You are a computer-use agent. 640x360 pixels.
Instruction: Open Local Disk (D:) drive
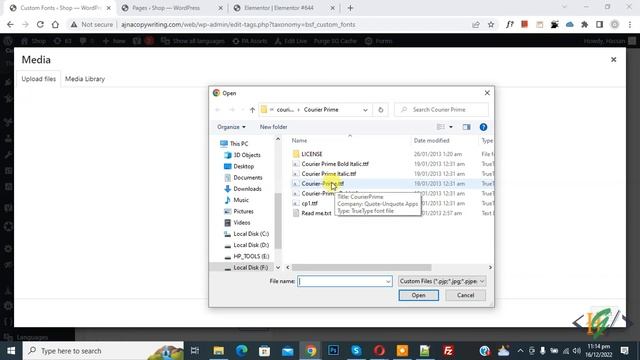click(x=251, y=245)
